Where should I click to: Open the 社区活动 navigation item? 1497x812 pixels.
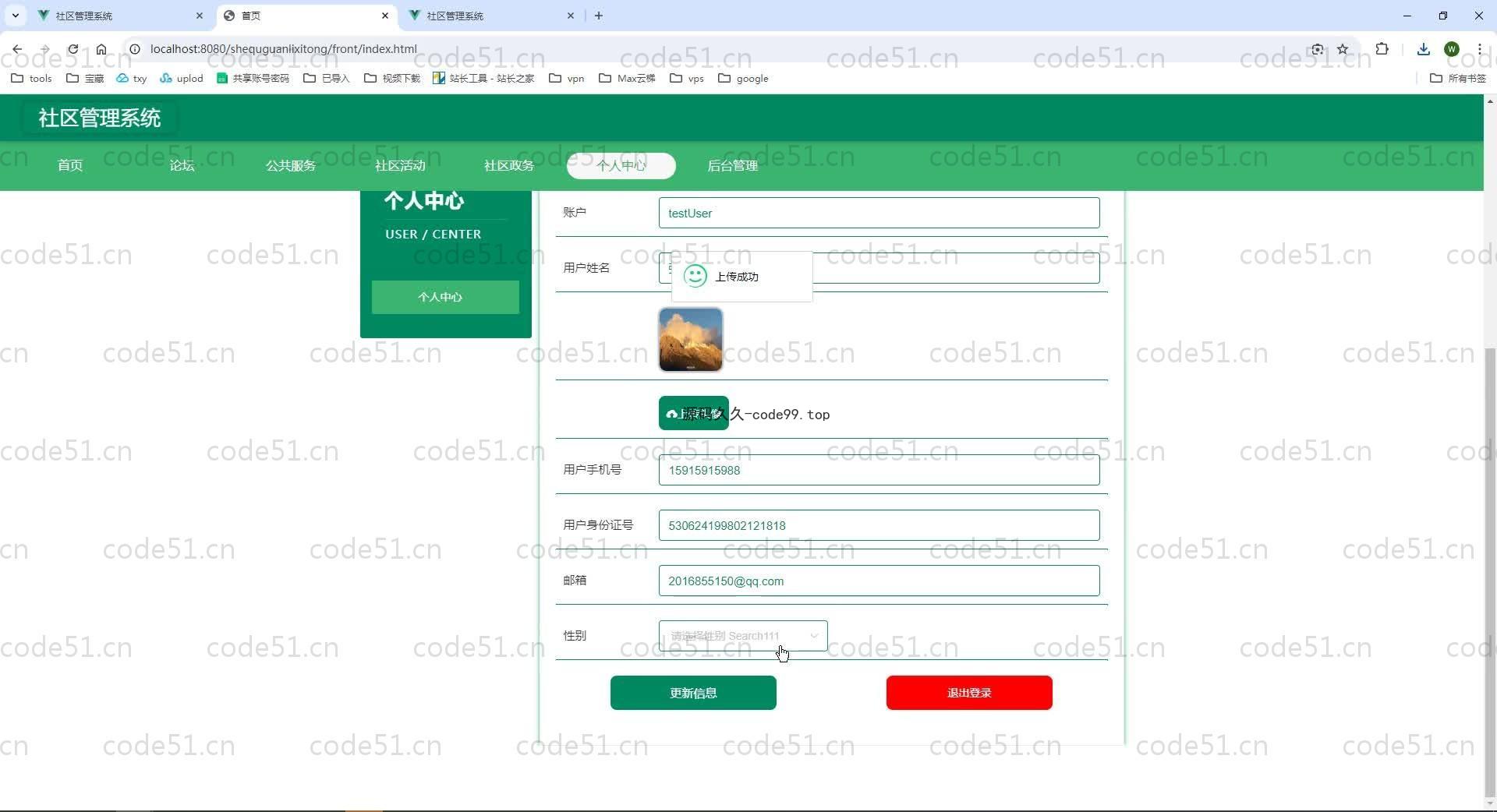click(400, 165)
